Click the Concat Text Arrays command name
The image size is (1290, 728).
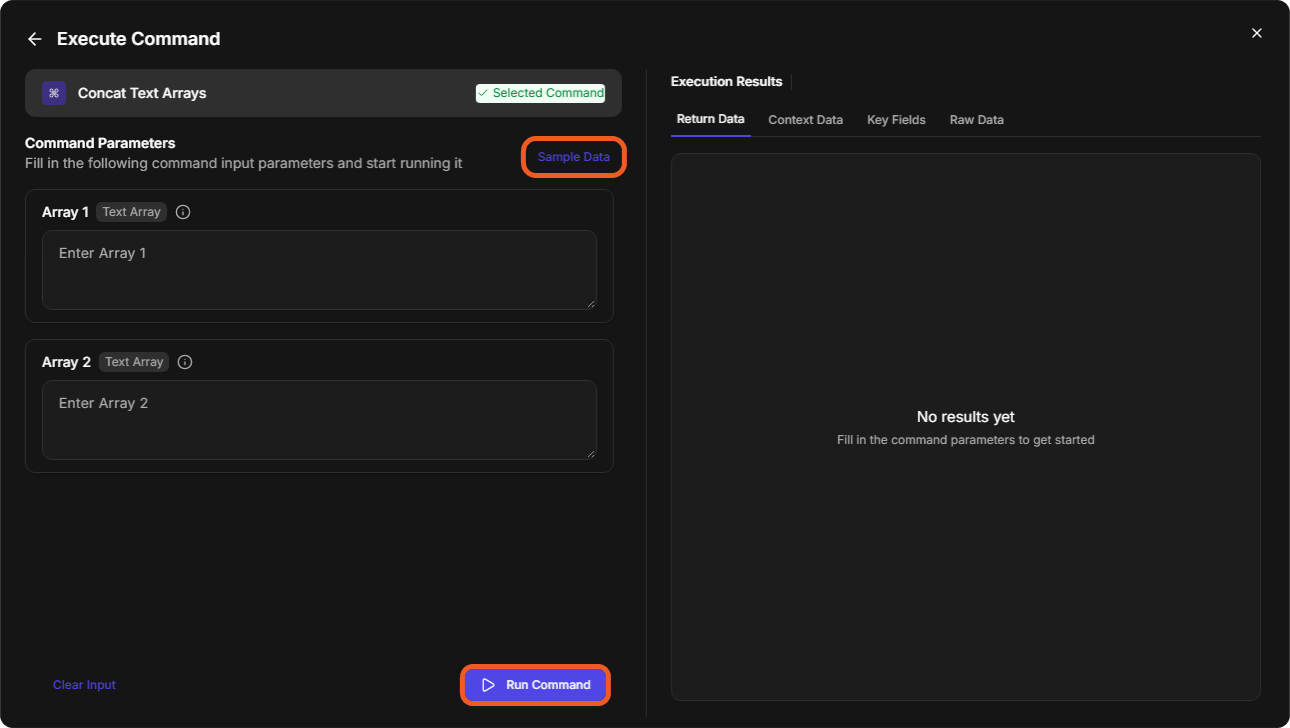[142, 93]
